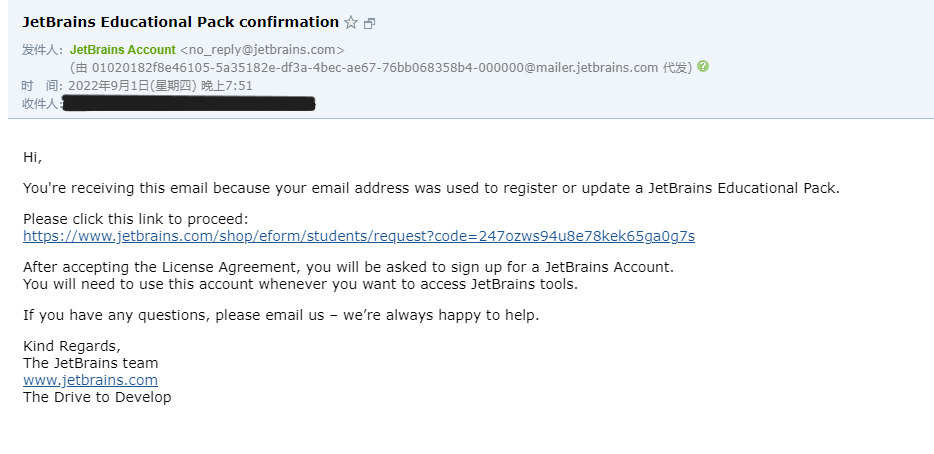934x454 pixels.
Task: Click 'The Drive to Develop' tagline
Action: 97,397
